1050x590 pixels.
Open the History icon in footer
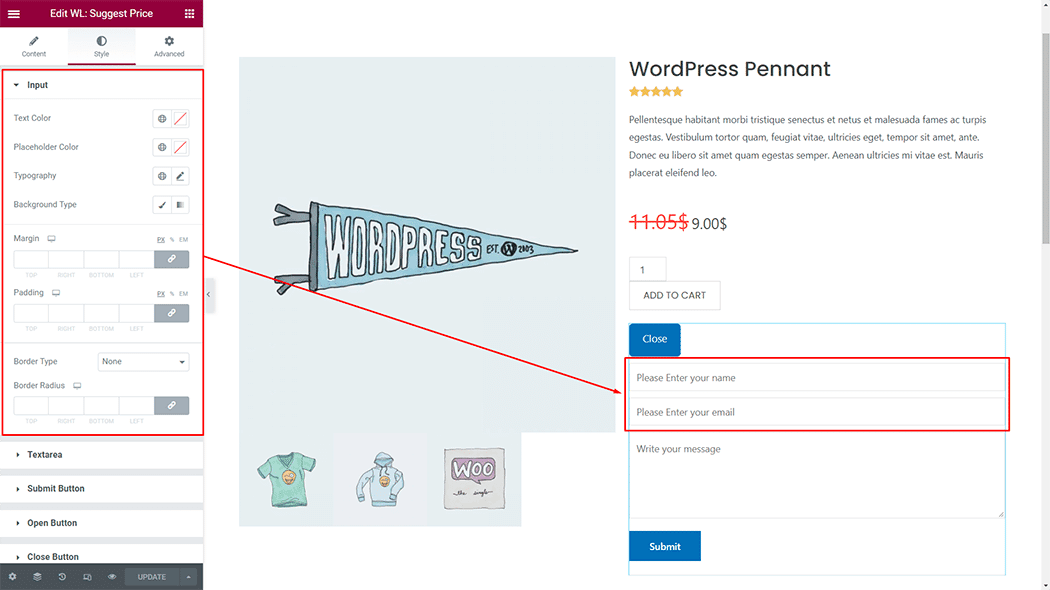coord(62,577)
